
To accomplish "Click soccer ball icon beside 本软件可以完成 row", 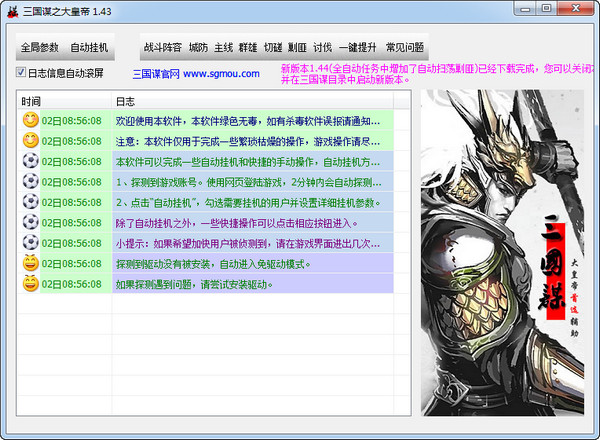I will click(30, 161).
